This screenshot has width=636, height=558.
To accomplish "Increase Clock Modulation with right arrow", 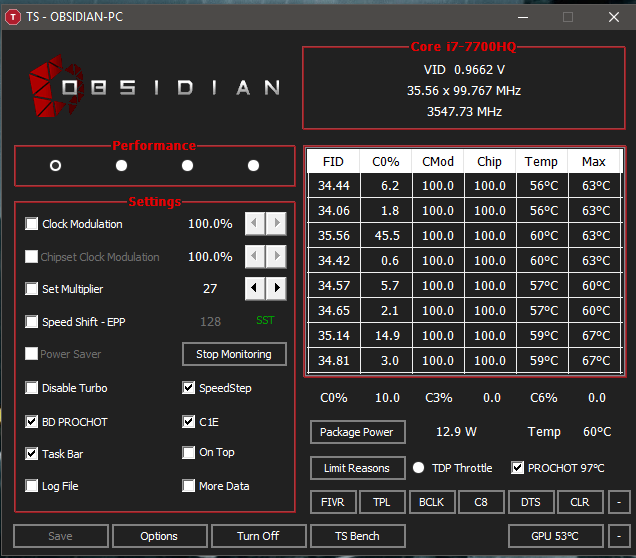I will (275, 224).
